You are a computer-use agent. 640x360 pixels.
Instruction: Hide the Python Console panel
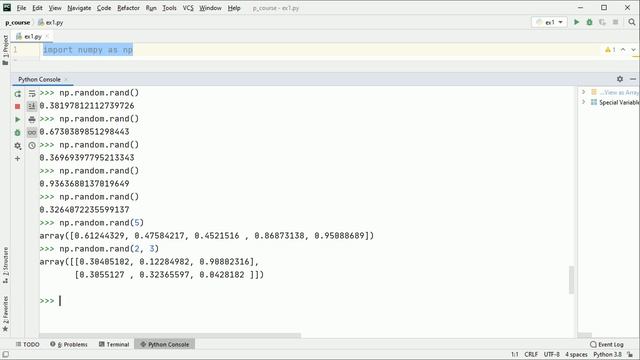coord(633,79)
